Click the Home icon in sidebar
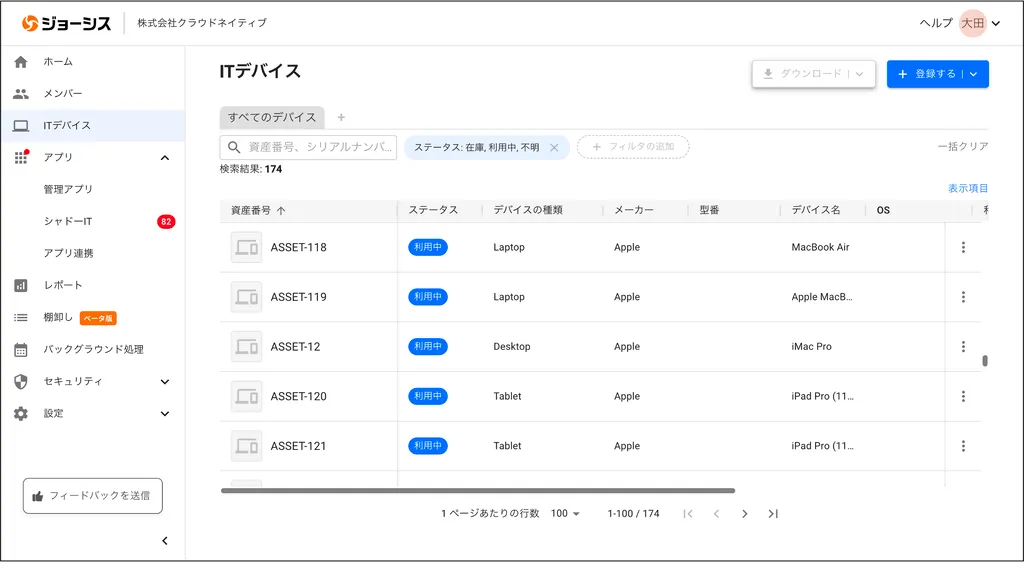 click(x=21, y=62)
